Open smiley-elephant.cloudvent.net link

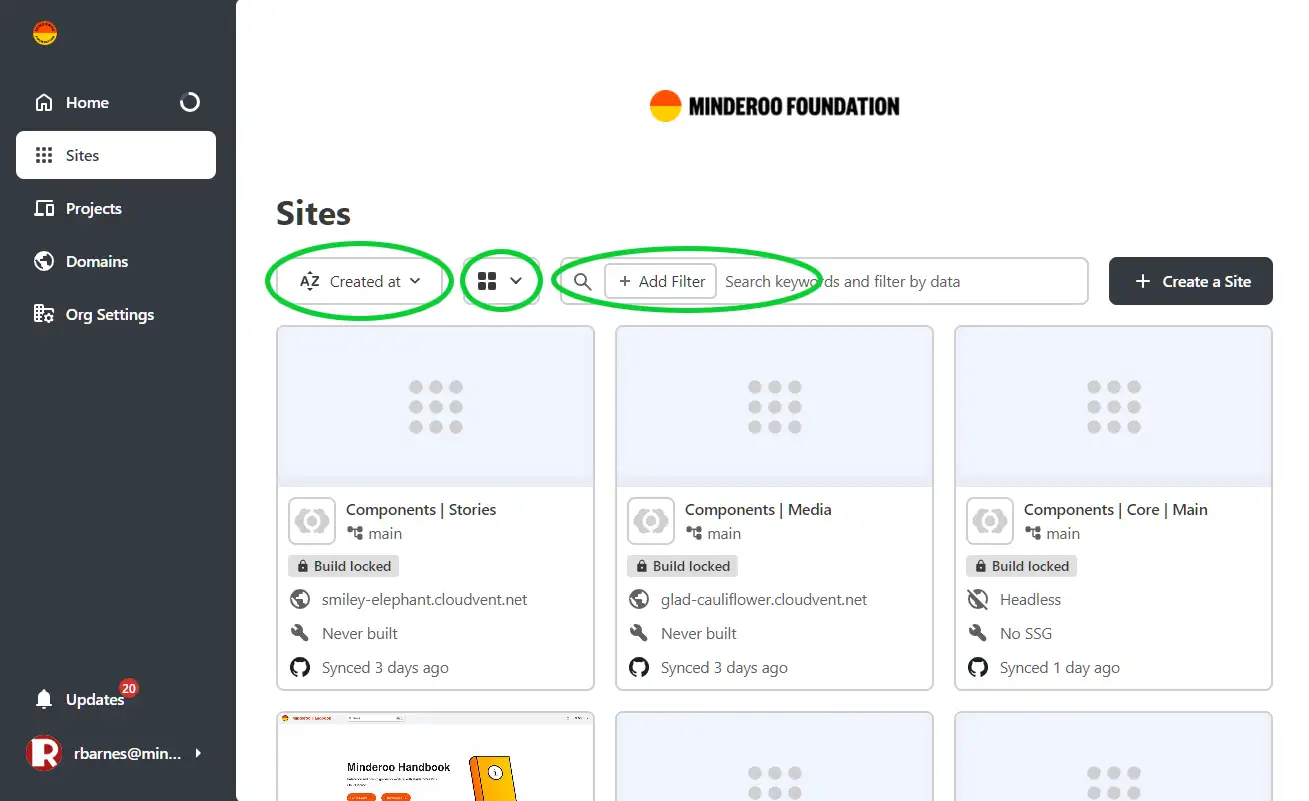424,600
